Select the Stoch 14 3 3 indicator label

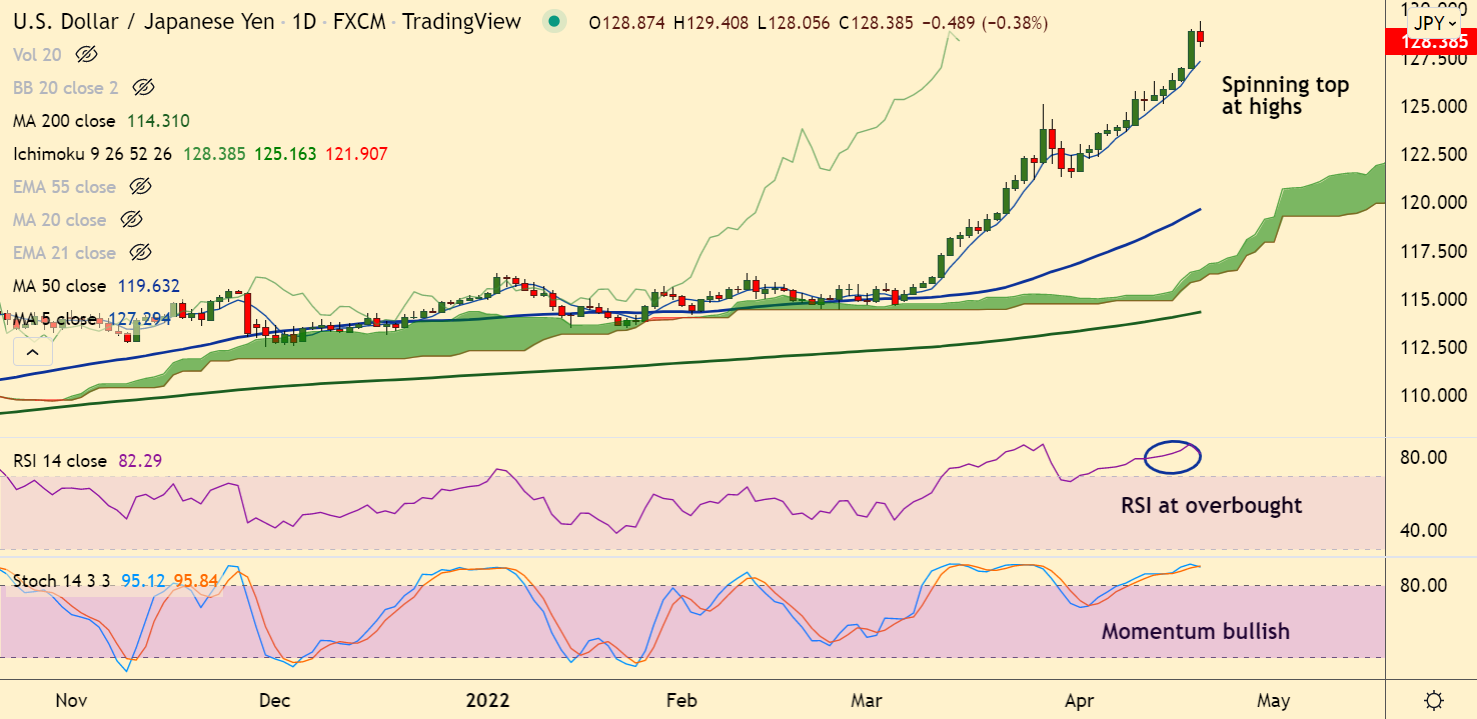62,580
